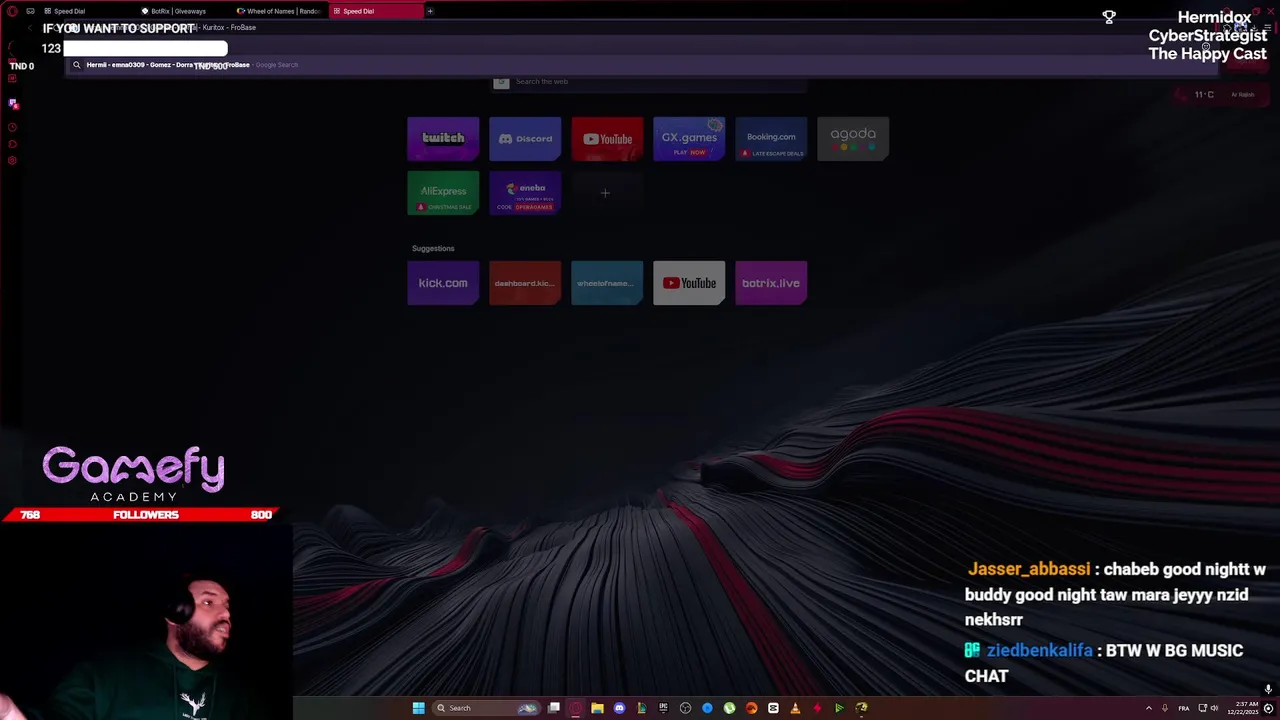Screen dimensions: 1280x720
Task: Click the taskbar Search box
Action: pos(486,708)
